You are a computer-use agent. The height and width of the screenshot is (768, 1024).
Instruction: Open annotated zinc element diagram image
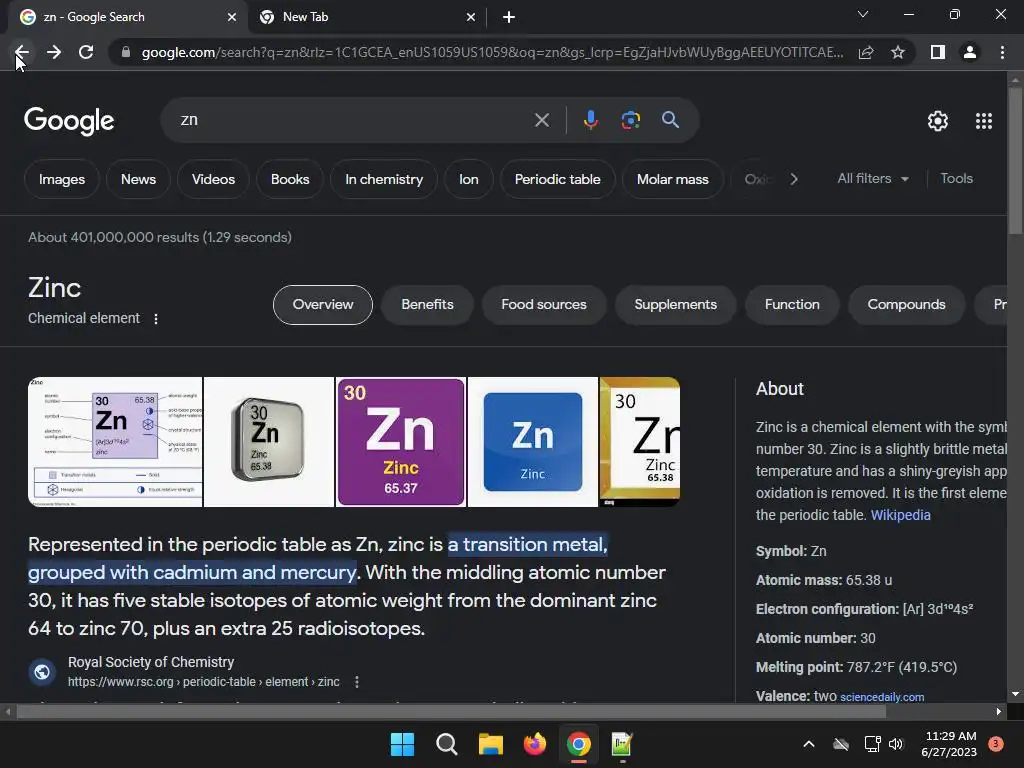[115, 441]
